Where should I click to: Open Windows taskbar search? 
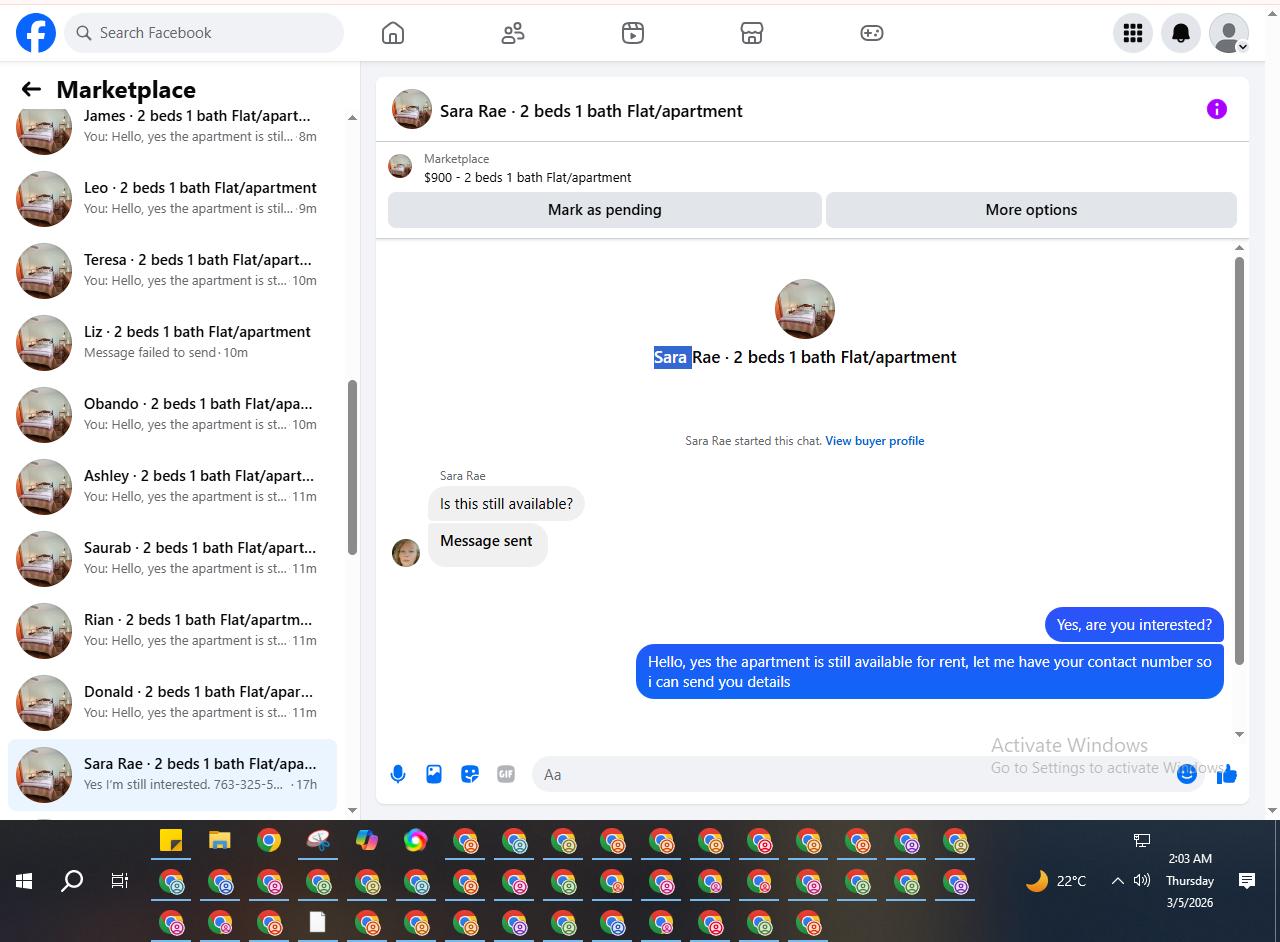(x=72, y=881)
